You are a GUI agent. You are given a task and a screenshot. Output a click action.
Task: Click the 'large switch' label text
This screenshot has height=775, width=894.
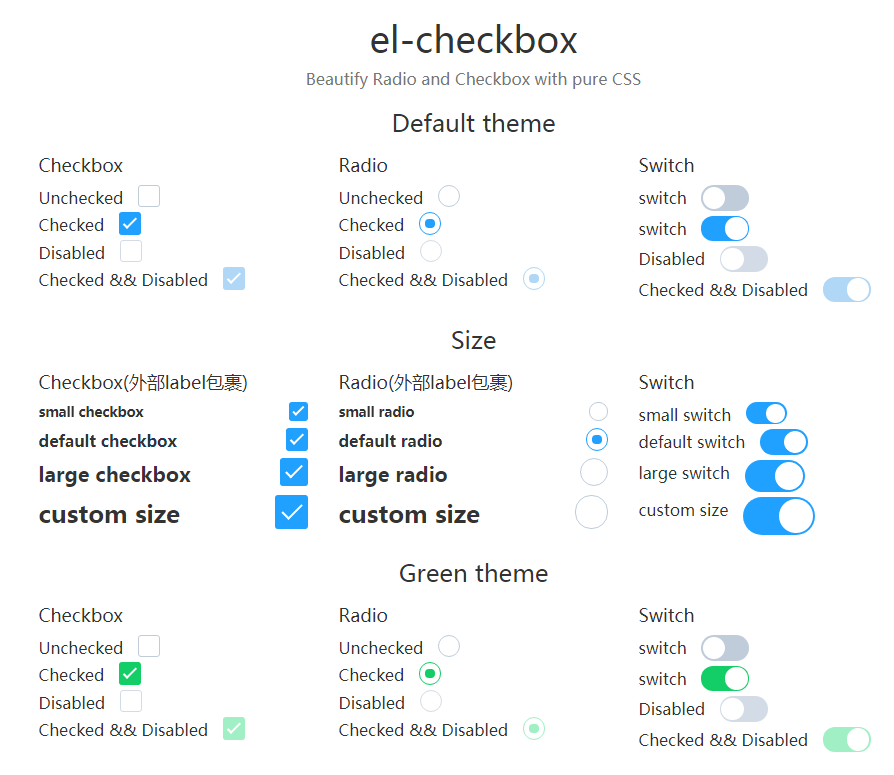click(684, 474)
